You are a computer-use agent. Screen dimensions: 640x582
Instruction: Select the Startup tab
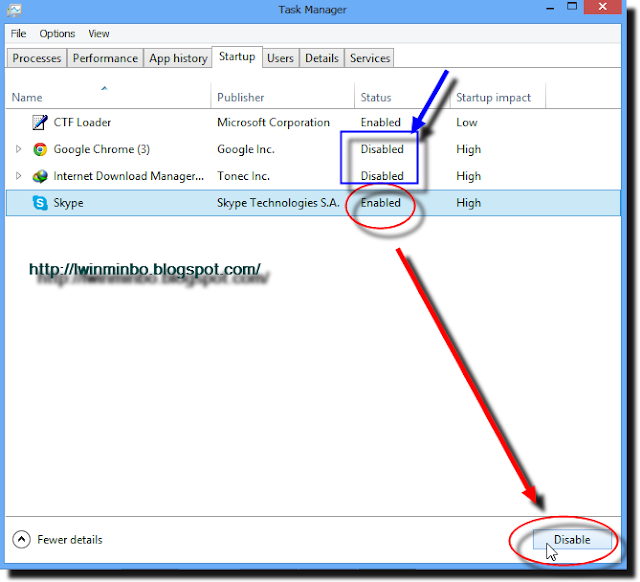click(x=237, y=57)
